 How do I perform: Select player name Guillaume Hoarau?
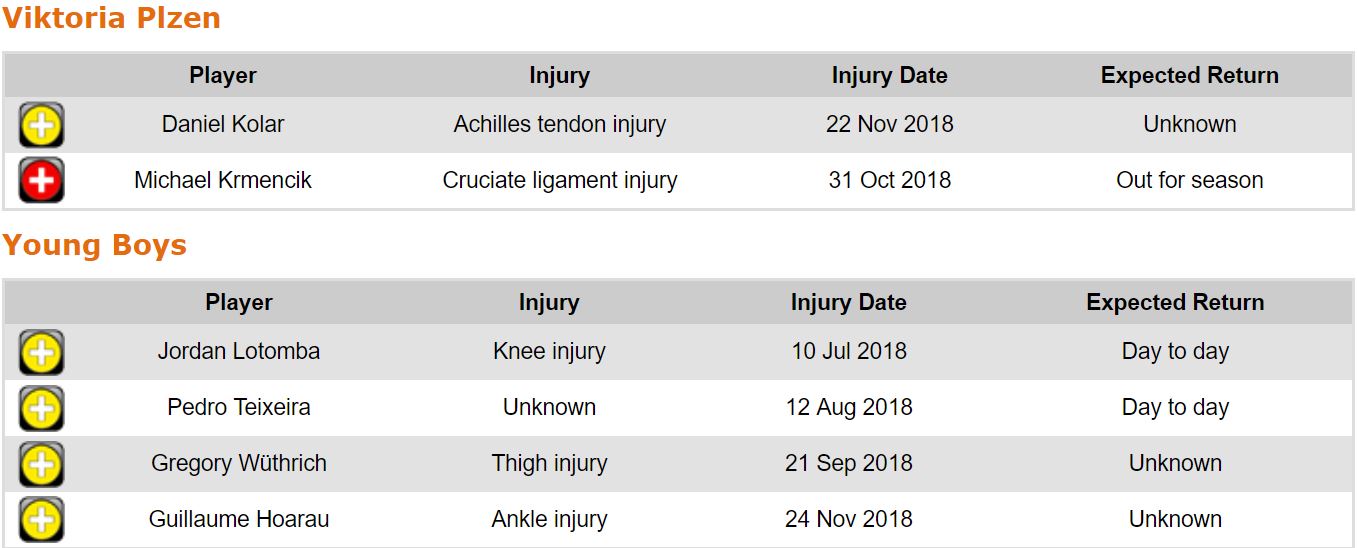pos(239,520)
